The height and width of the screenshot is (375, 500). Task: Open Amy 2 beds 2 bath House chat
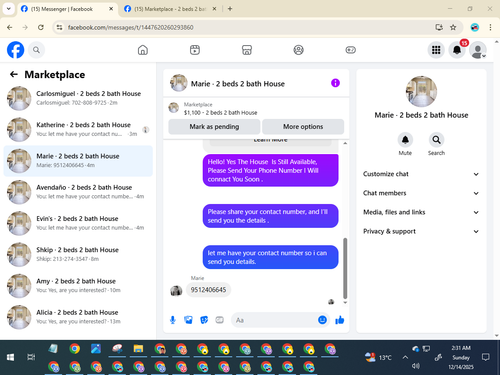(78, 286)
